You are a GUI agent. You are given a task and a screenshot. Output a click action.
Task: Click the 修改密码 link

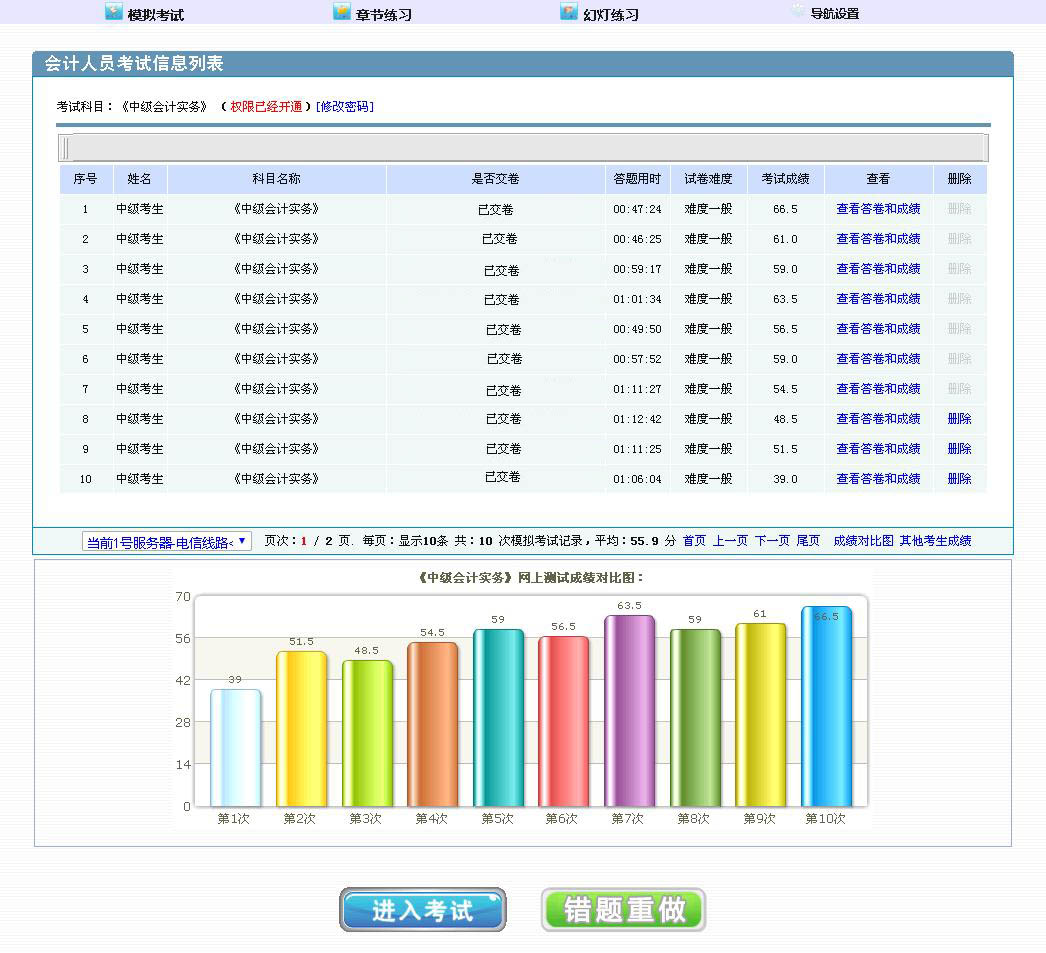345,106
